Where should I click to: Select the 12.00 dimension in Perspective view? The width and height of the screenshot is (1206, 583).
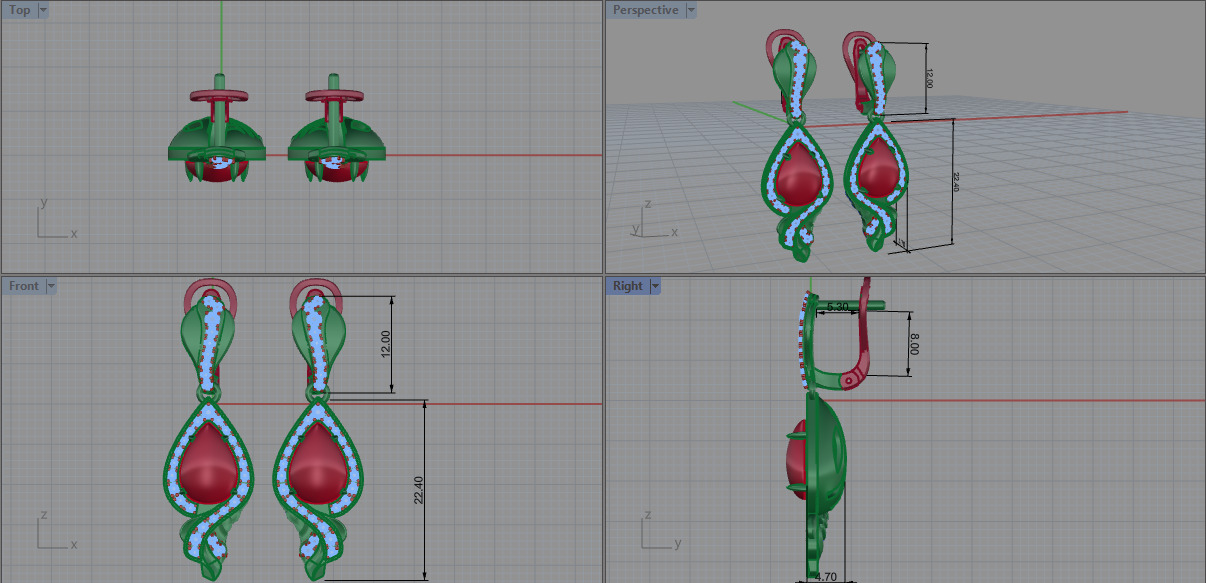tap(928, 78)
